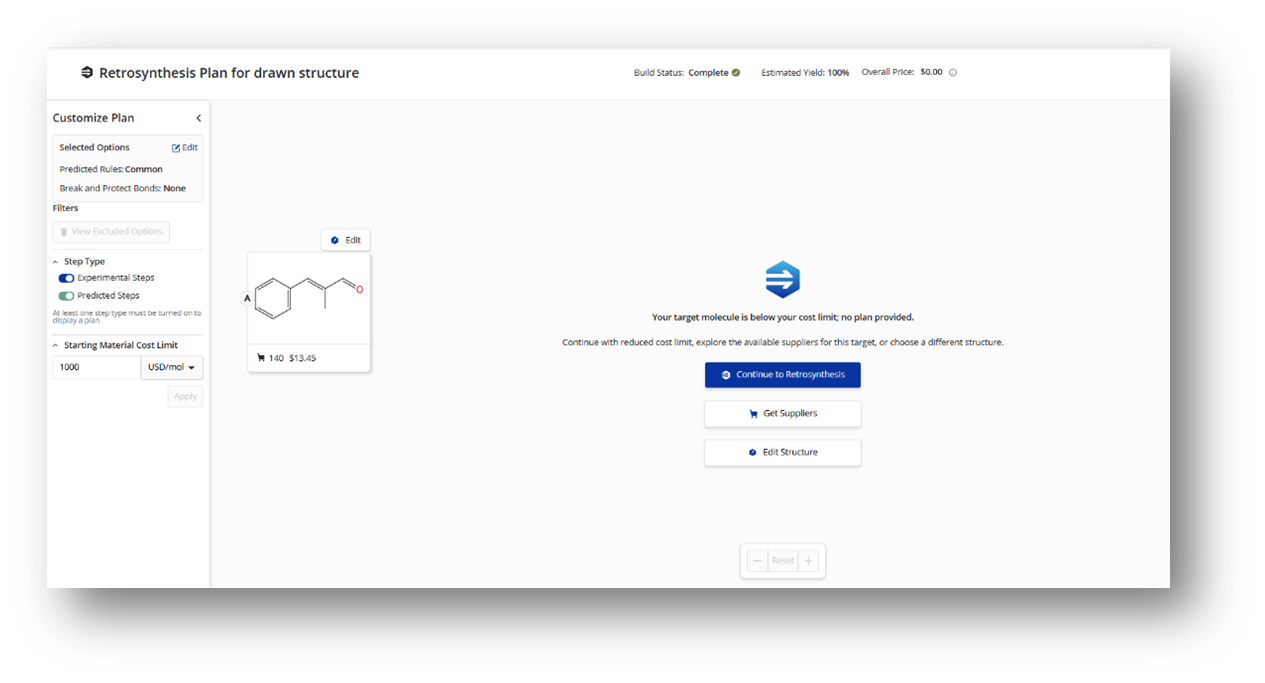Click the green Build Status complete check icon
The height and width of the screenshot is (683, 1265).
tap(736, 73)
